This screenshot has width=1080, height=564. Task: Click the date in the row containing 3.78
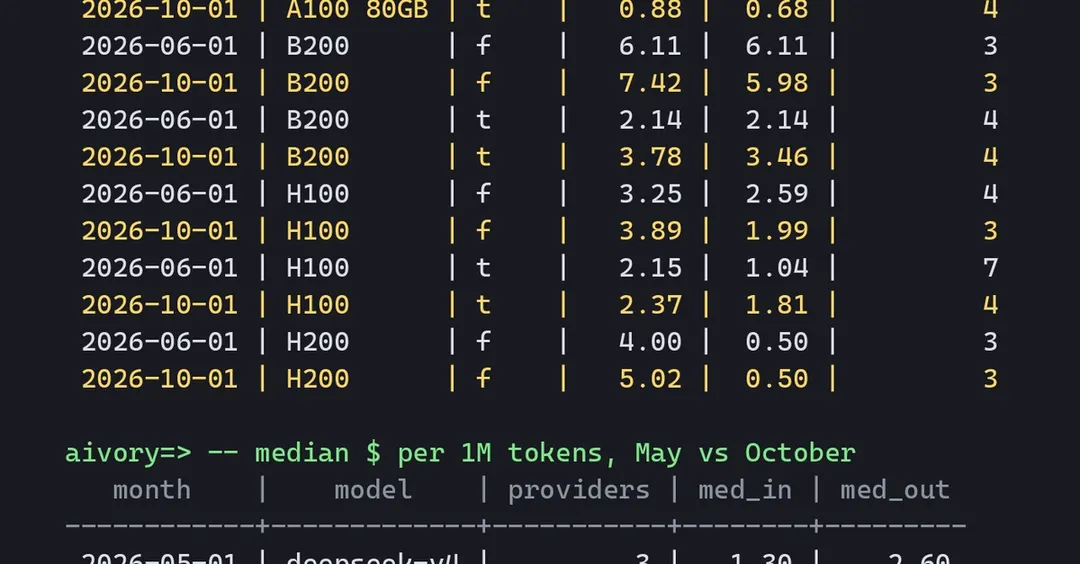[x=160, y=157]
